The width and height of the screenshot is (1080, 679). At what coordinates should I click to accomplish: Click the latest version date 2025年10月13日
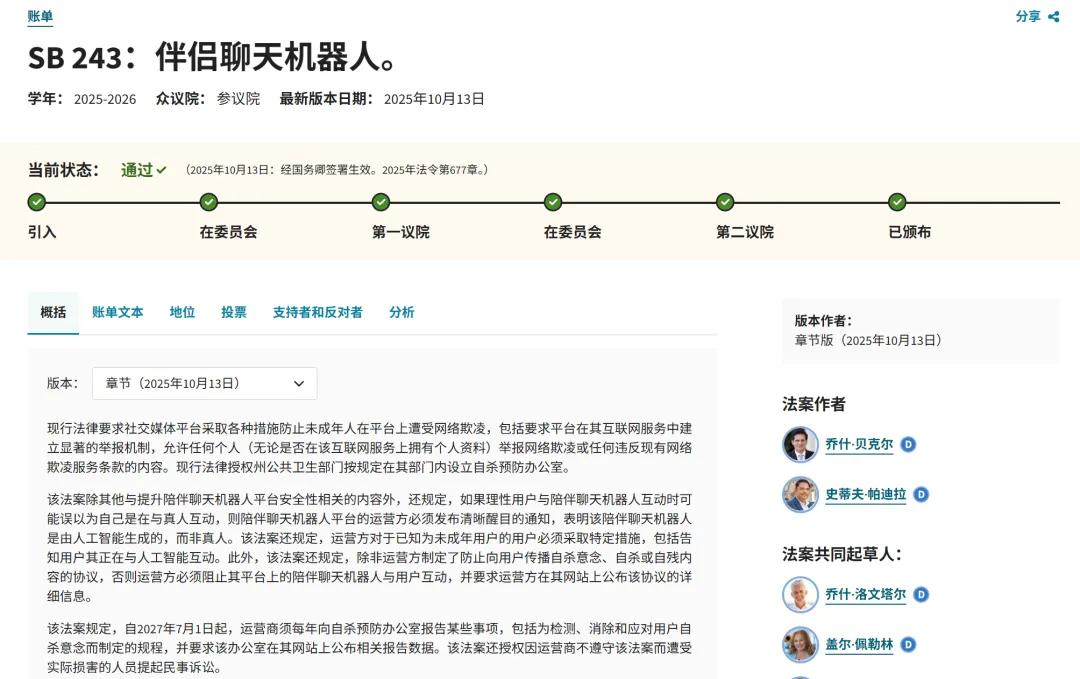[x=434, y=99]
